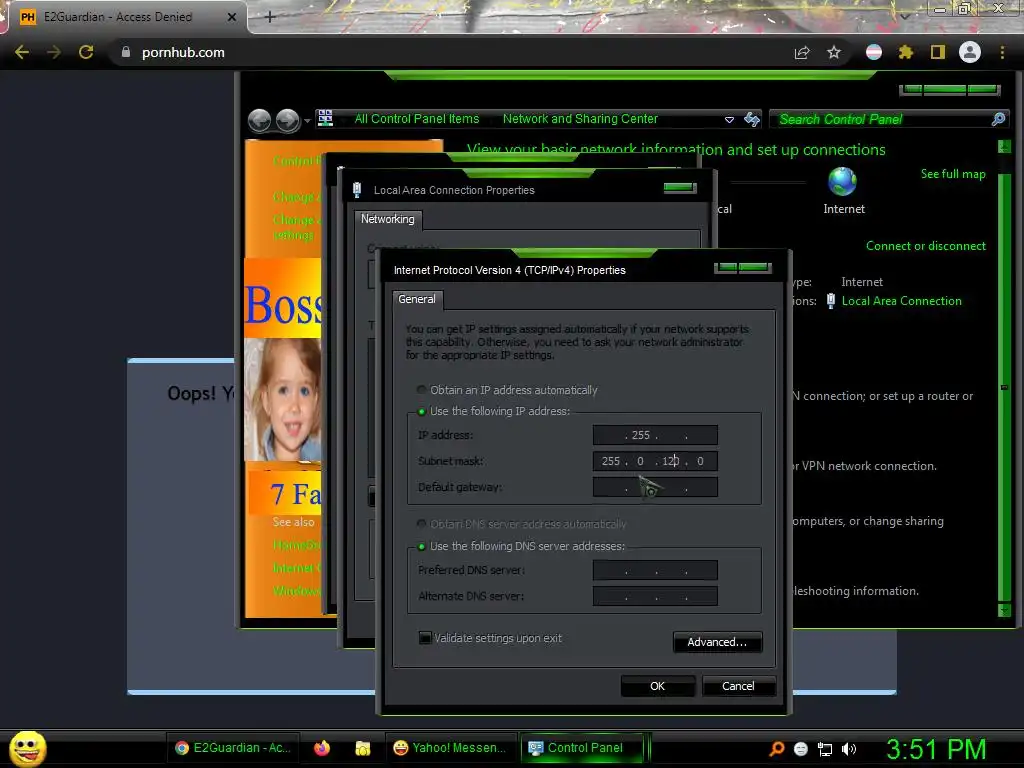Expand Control Panel address bar dropdown

[x=729, y=120]
